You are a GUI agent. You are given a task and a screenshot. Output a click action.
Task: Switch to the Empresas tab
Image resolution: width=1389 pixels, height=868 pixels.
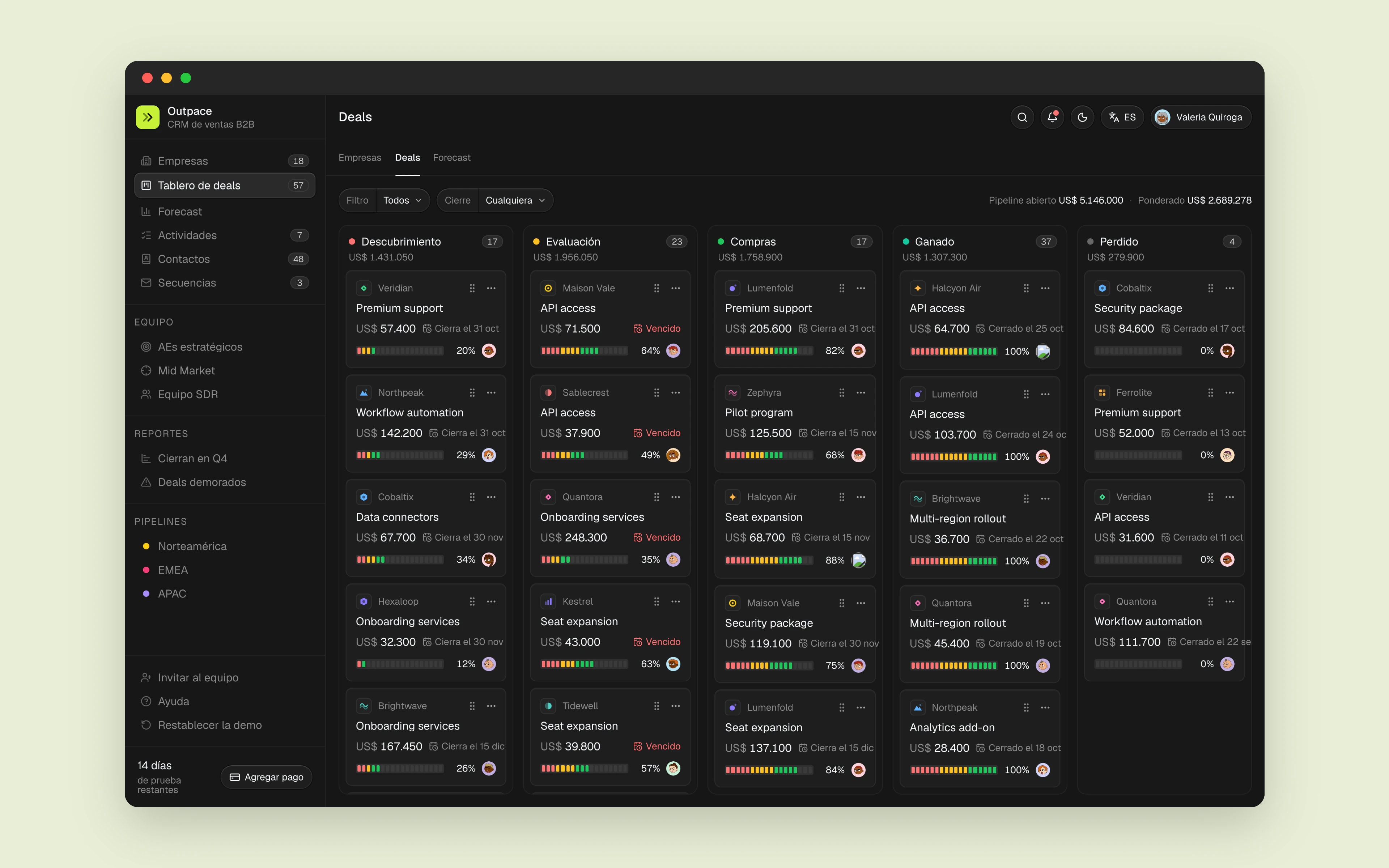(360, 157)
